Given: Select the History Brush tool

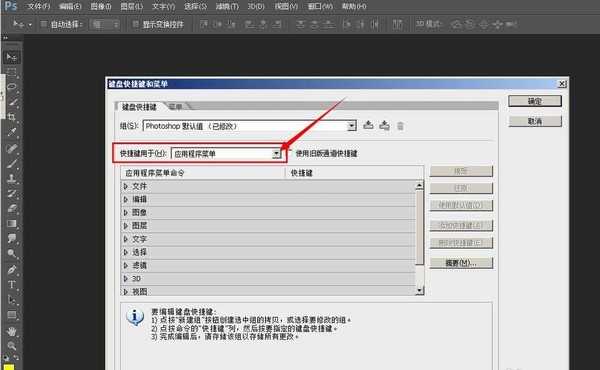Looking at the screenshot, I should [x=11, y=194].
